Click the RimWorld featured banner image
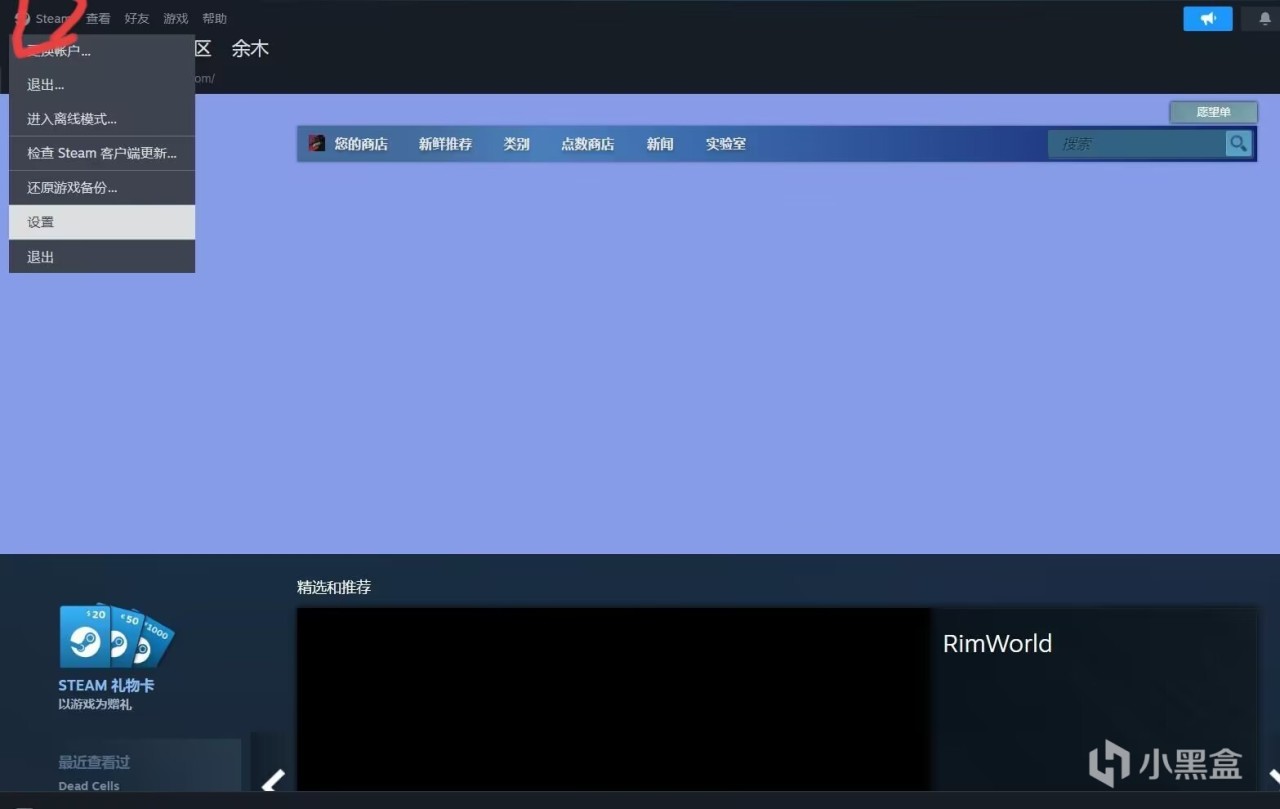 click(x=614, y=699)
